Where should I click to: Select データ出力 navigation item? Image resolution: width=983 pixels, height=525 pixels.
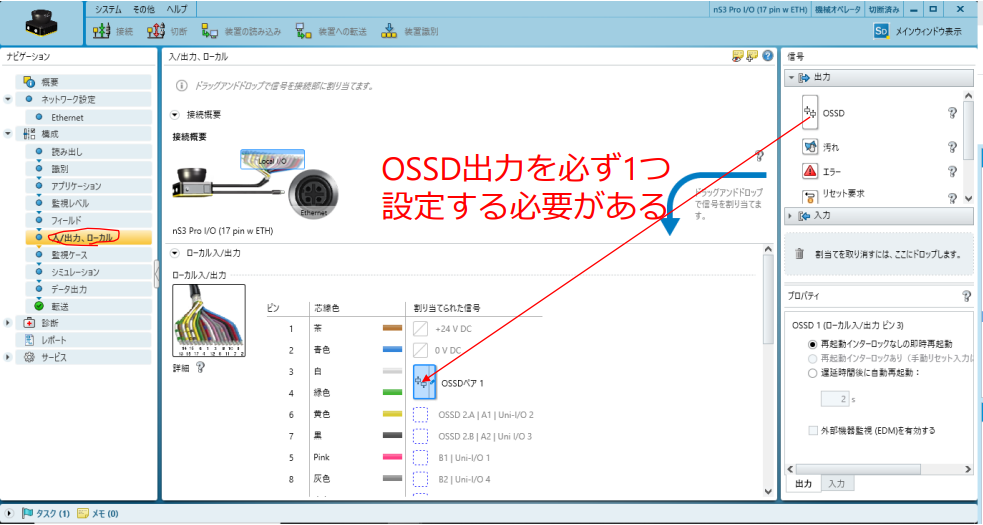pos(87,290)
